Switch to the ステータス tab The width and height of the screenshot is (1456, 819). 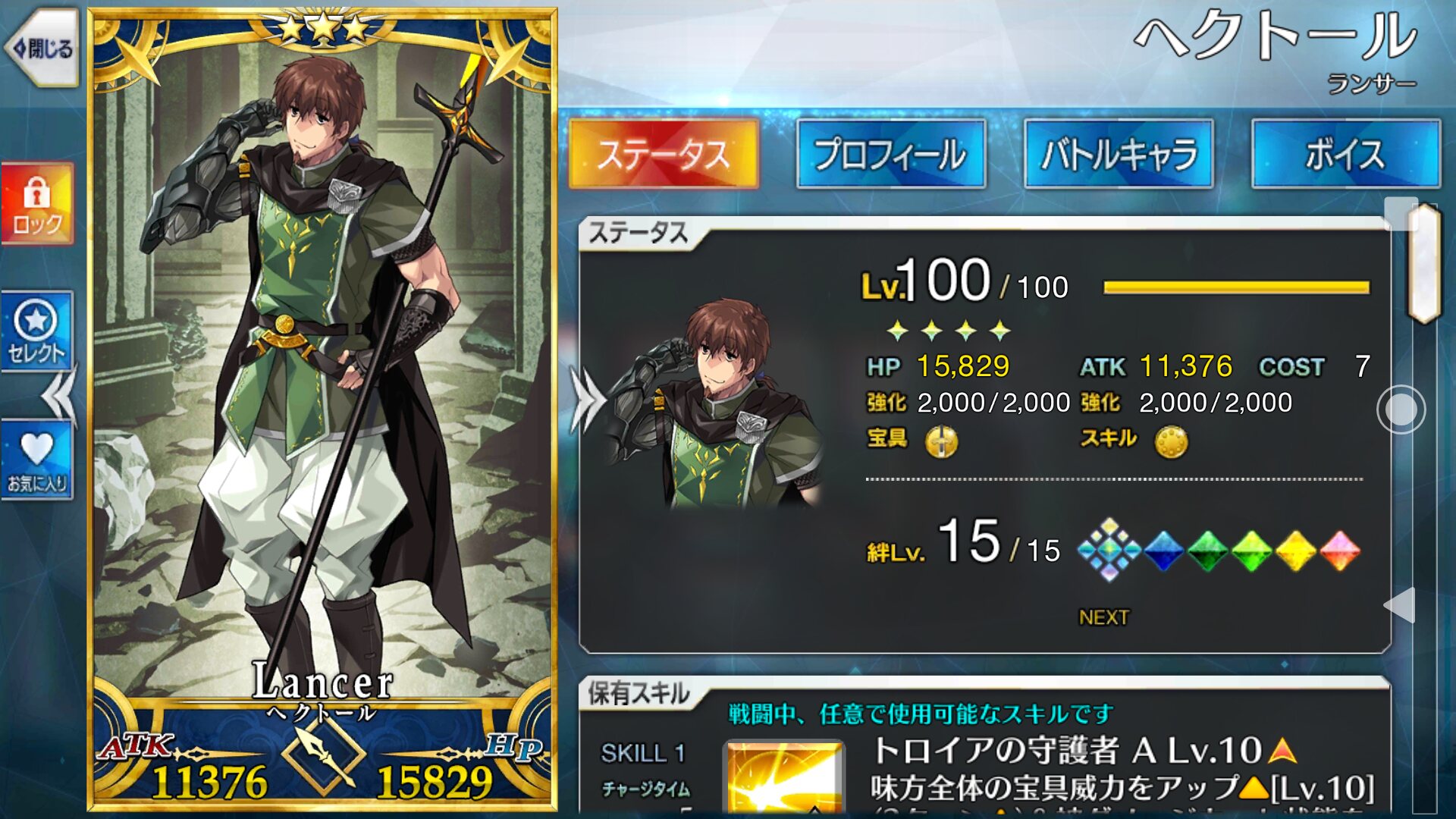tap(664, 154)
